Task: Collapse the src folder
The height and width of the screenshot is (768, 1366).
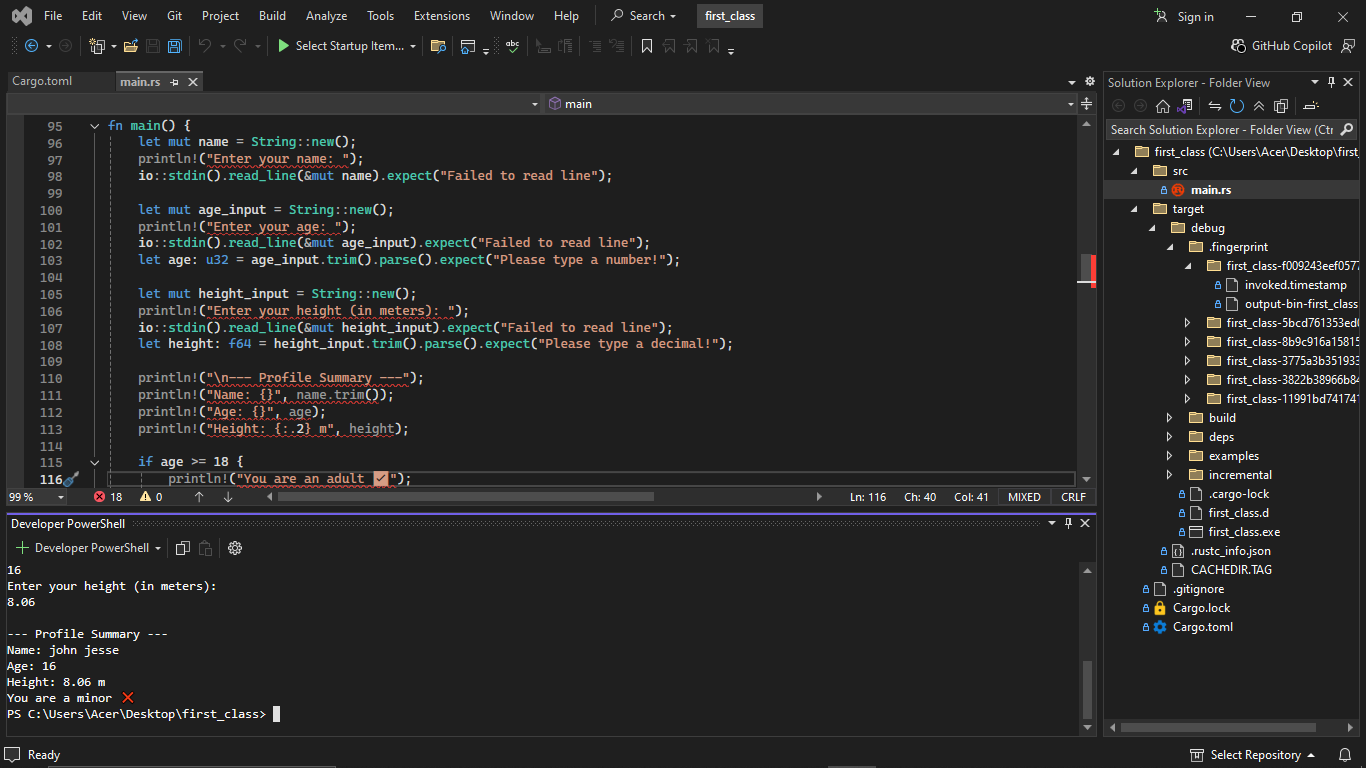Action: (1134, 171)
